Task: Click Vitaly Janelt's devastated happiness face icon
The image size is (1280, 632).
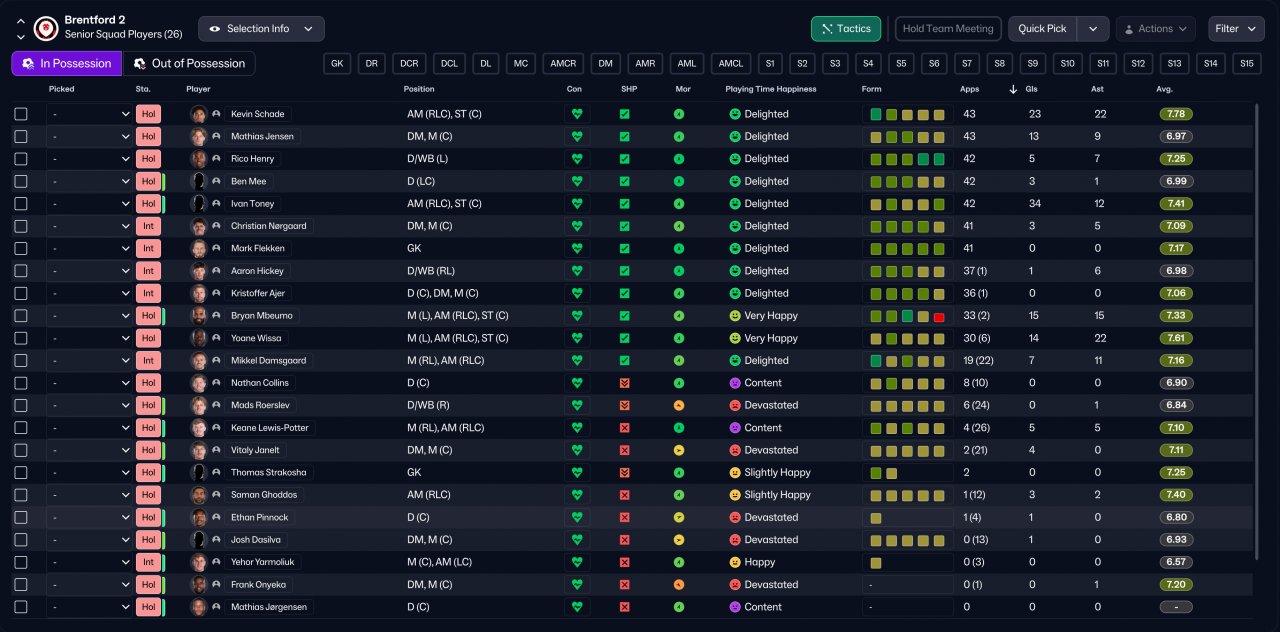Action: (735, 451)
